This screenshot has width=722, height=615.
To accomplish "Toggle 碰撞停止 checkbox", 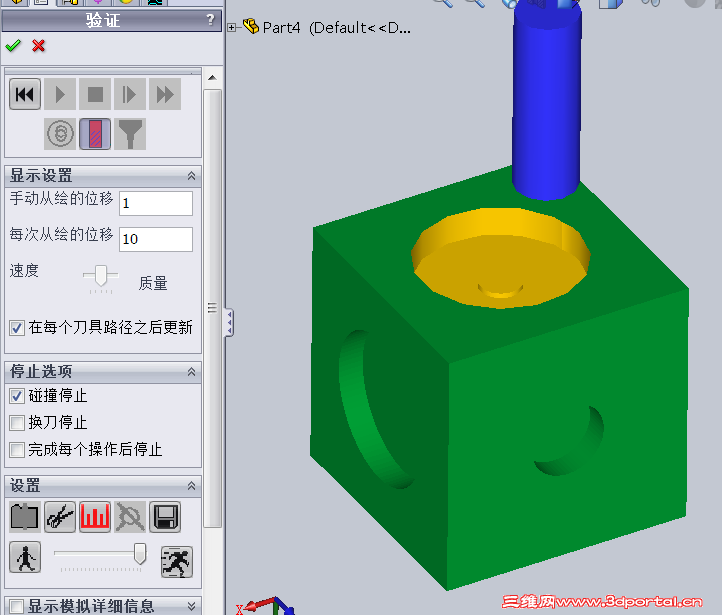I will pyautogui.click(x=17, y=396).
